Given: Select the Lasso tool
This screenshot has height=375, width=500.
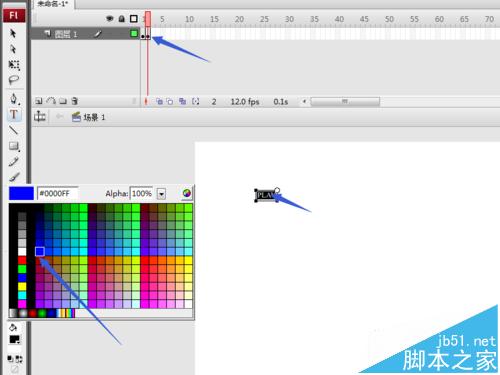Looking at the screenshot, I should [x=14, y=80].
